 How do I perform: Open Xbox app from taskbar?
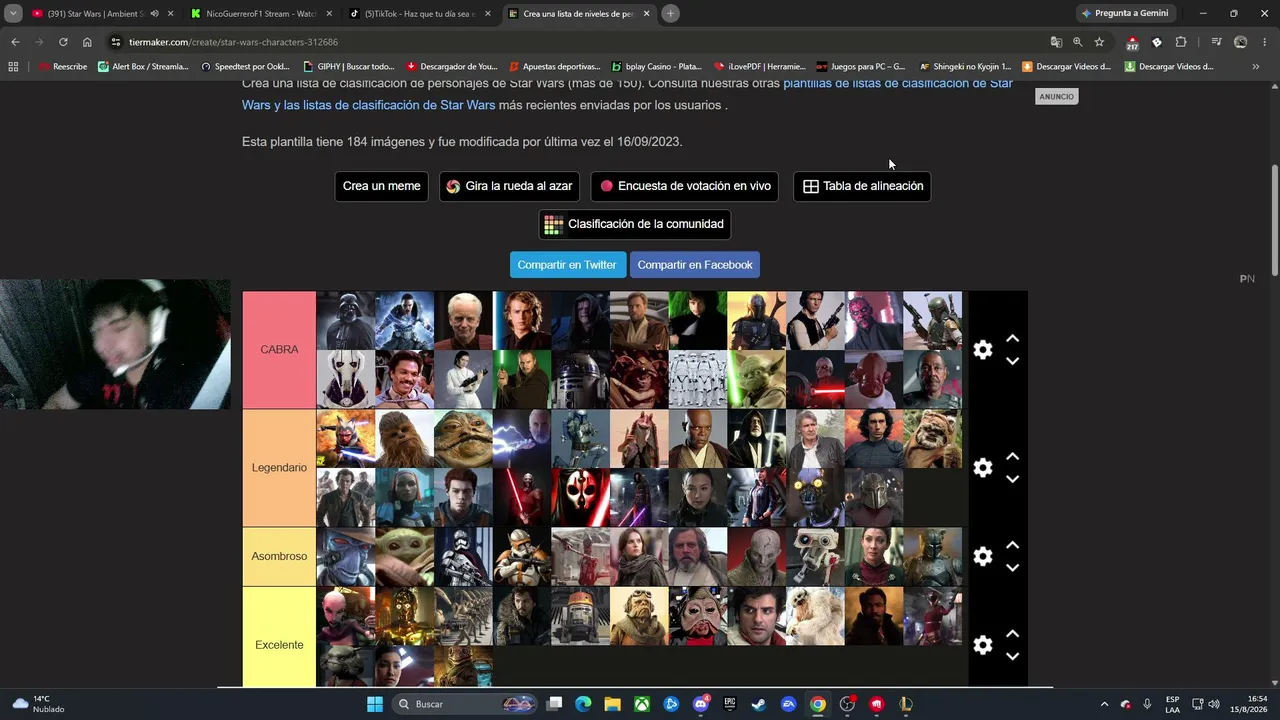click(x=642, y=704)
